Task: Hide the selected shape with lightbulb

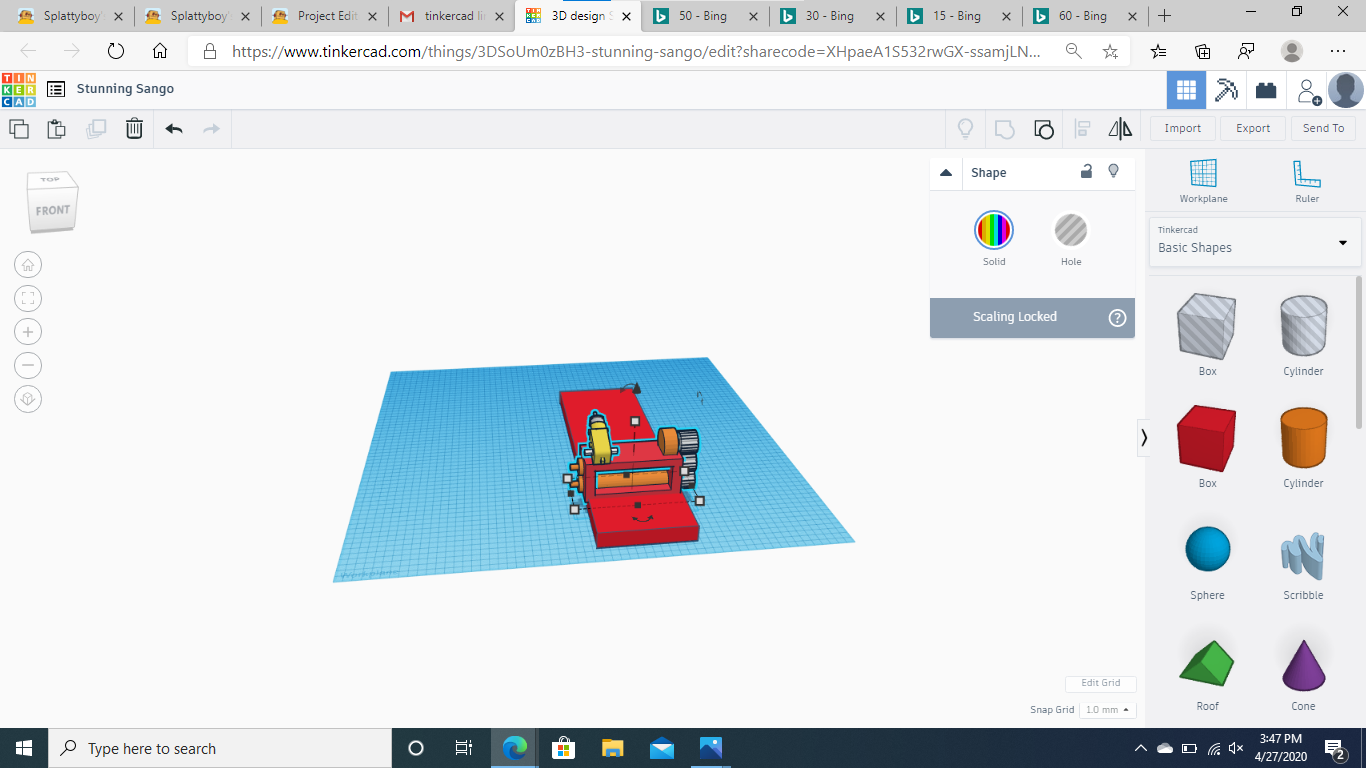Action: 1113,172
